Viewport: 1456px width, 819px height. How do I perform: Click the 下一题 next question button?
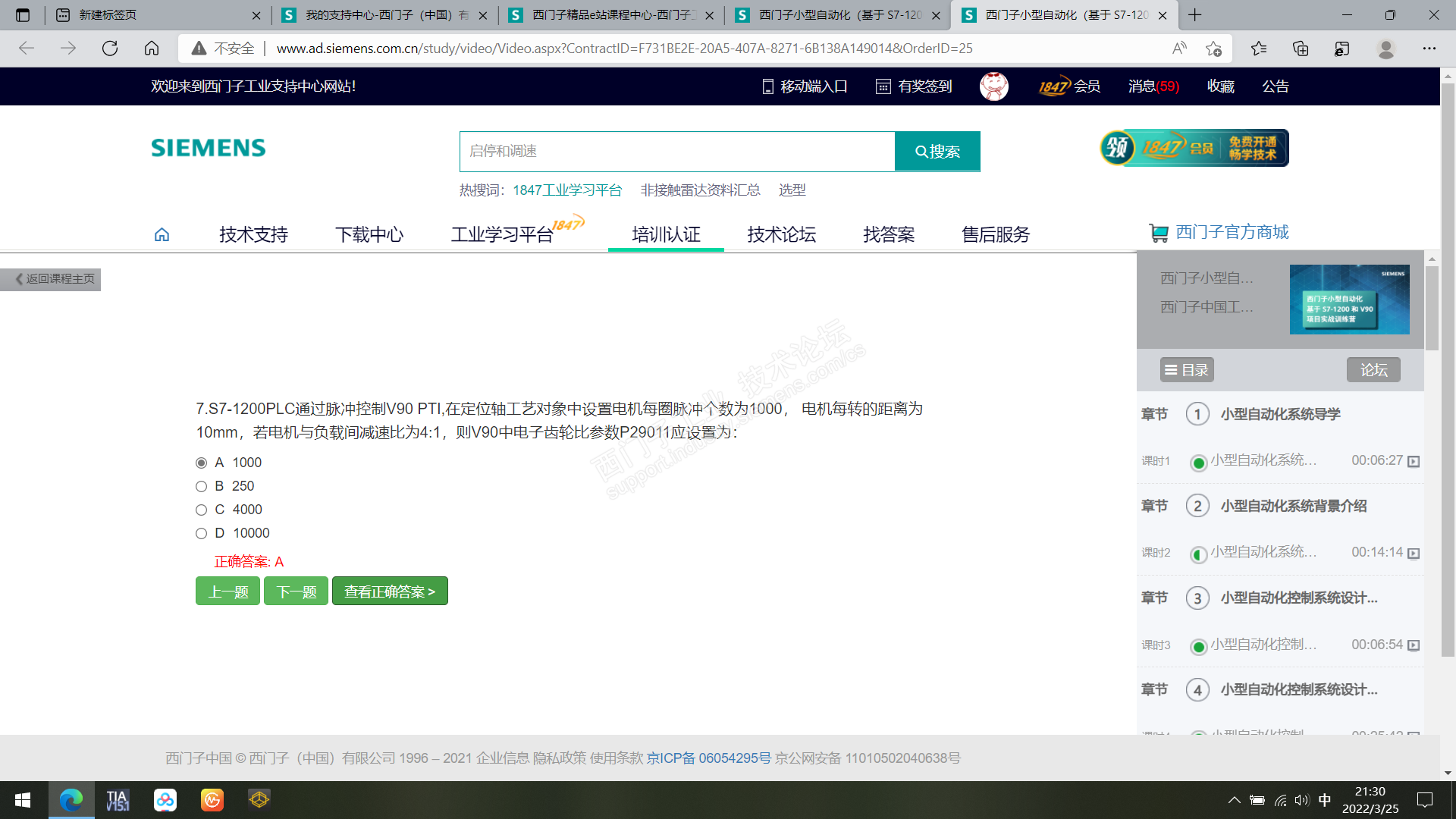click(296, 591)
